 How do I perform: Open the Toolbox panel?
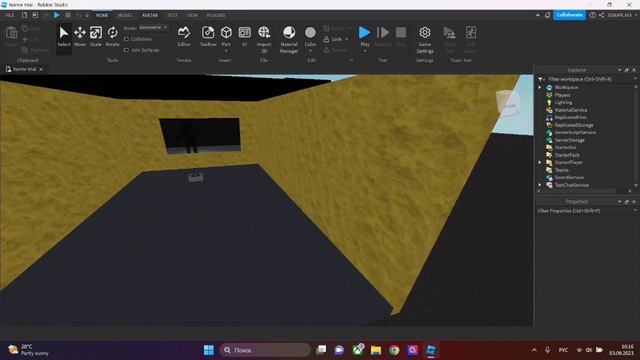(208, 36)
